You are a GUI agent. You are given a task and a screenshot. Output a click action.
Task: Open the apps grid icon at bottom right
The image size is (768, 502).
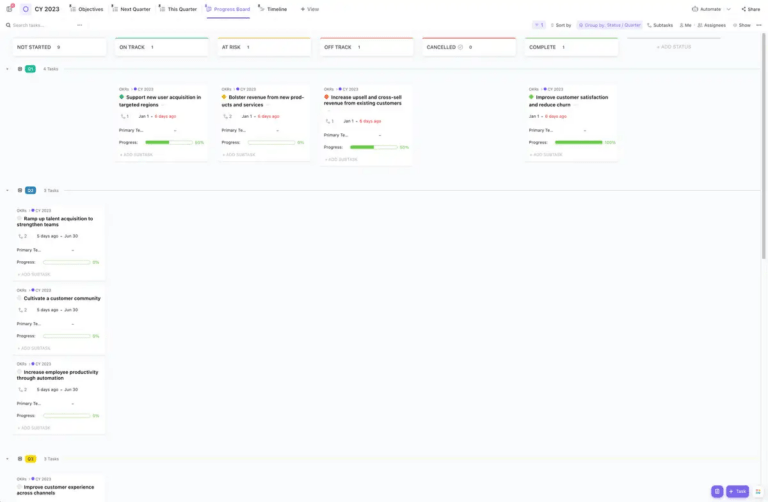point(758,491)
